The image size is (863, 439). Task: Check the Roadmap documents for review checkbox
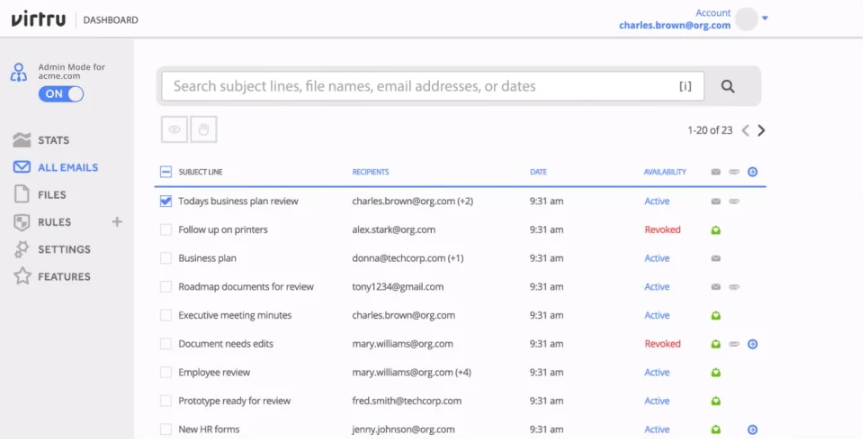pyautogui.click(x=166, y=287)
